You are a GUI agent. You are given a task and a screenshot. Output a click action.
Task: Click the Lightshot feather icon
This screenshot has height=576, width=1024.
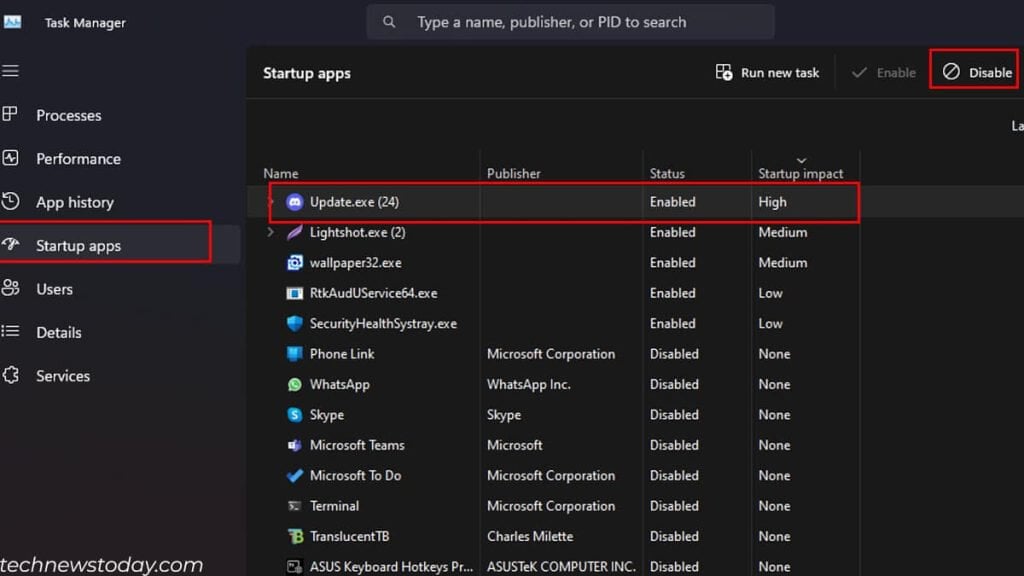(294, 232)
